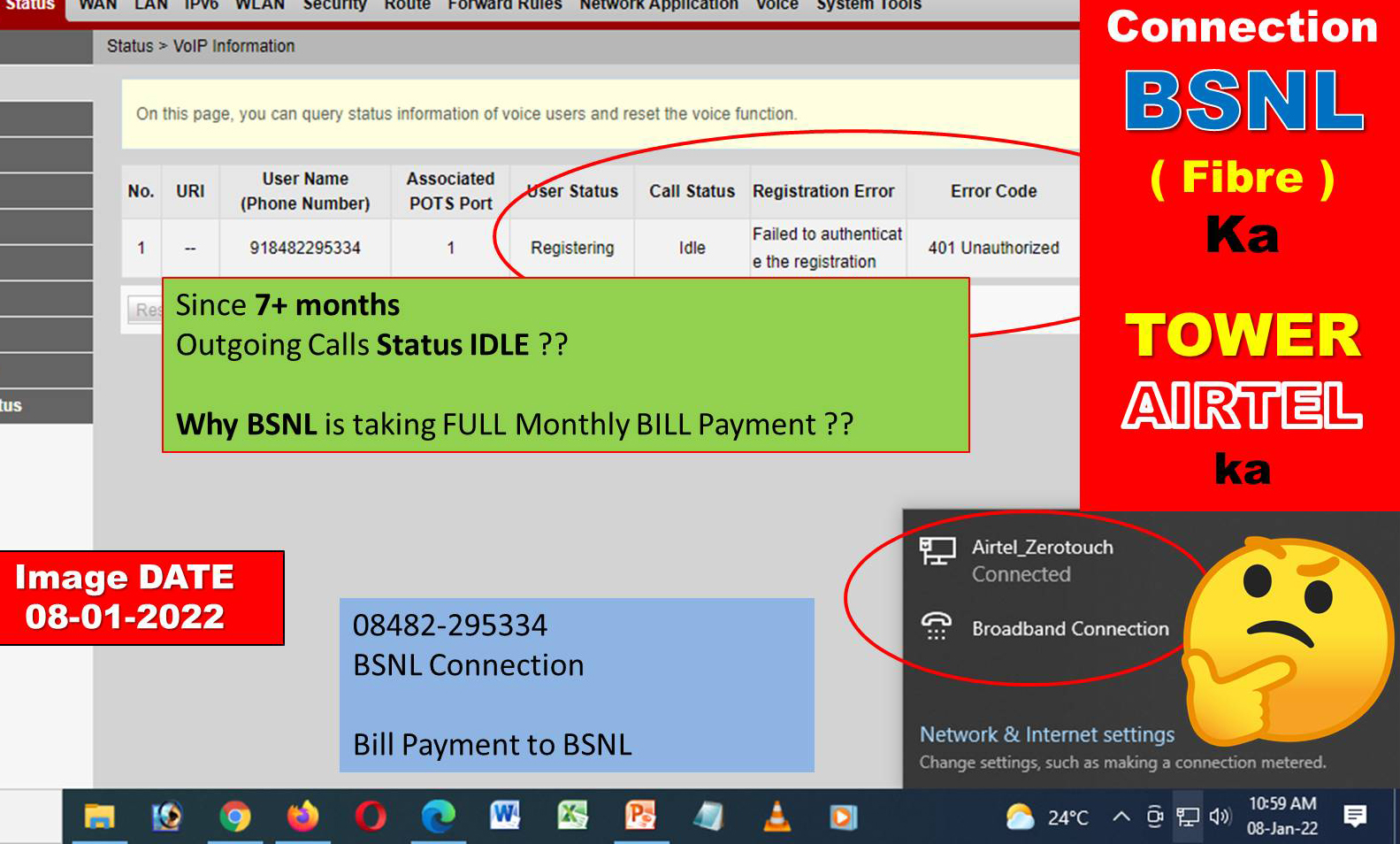Open the Forward Rules tab
This screenshot has width=1400, height=844.
[x=505, y=5]
